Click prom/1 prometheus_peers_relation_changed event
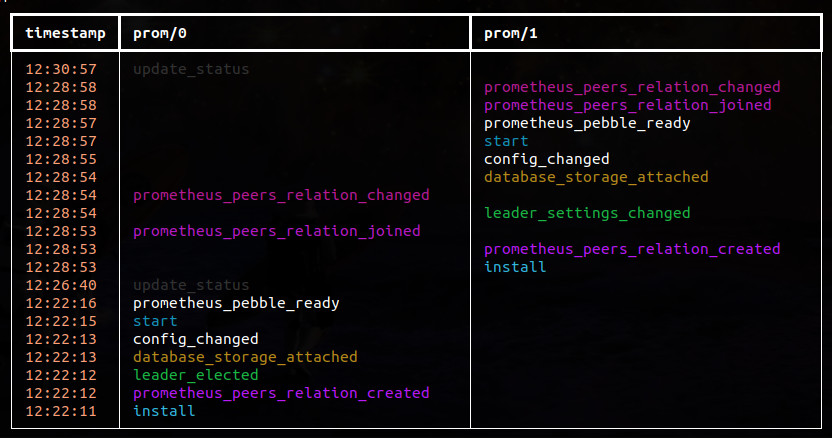 pos(632,87)
